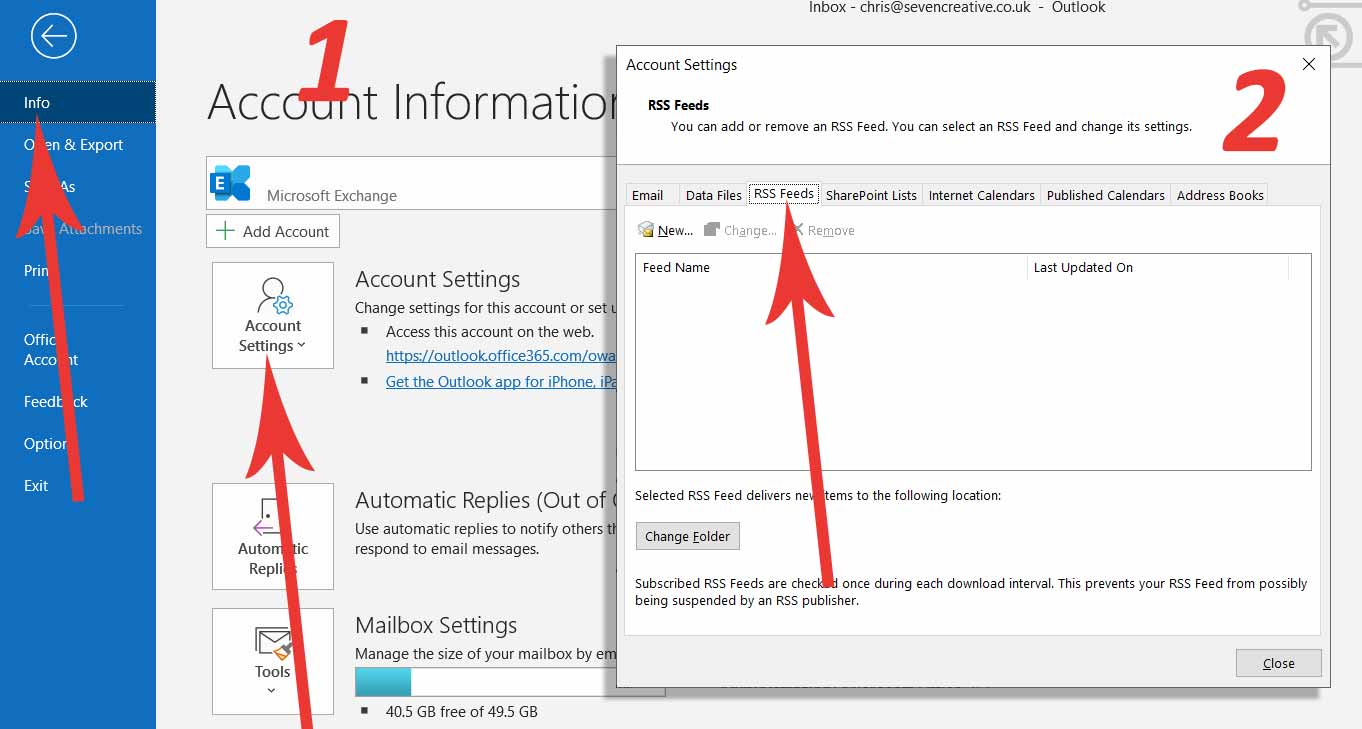Click Get the Outlook app link
This screenshot has width=1362, height=729.
coord(501,381)
